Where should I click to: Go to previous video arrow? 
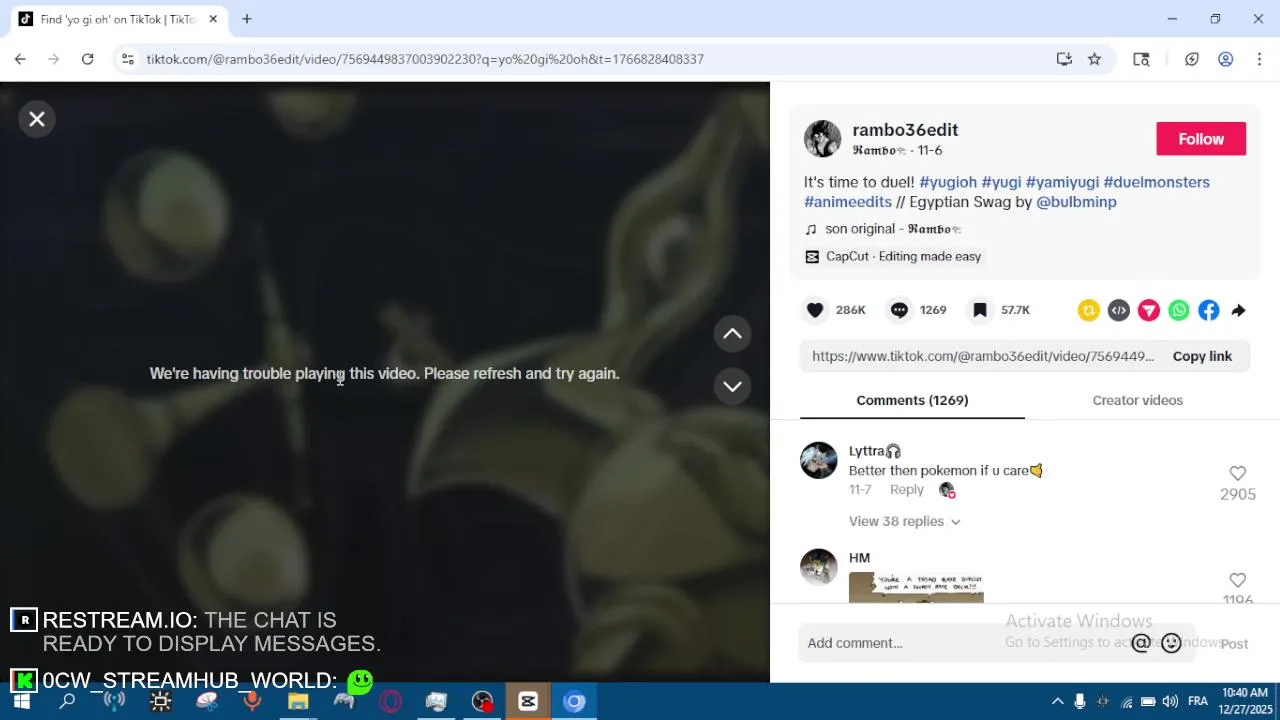(x=732, y=334)
